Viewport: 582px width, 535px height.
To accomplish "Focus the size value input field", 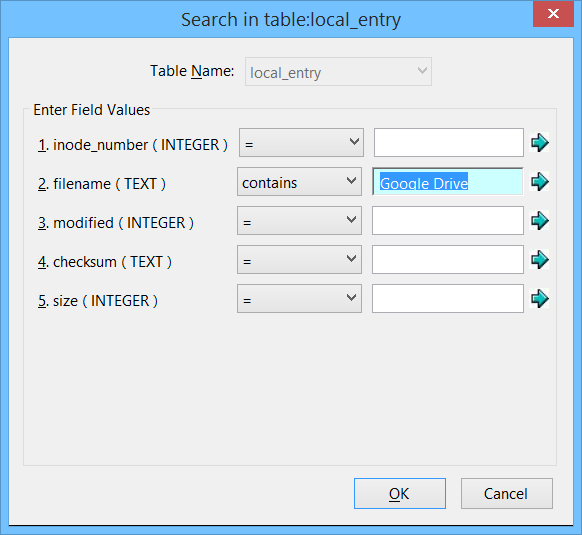I will click(448, 299).
